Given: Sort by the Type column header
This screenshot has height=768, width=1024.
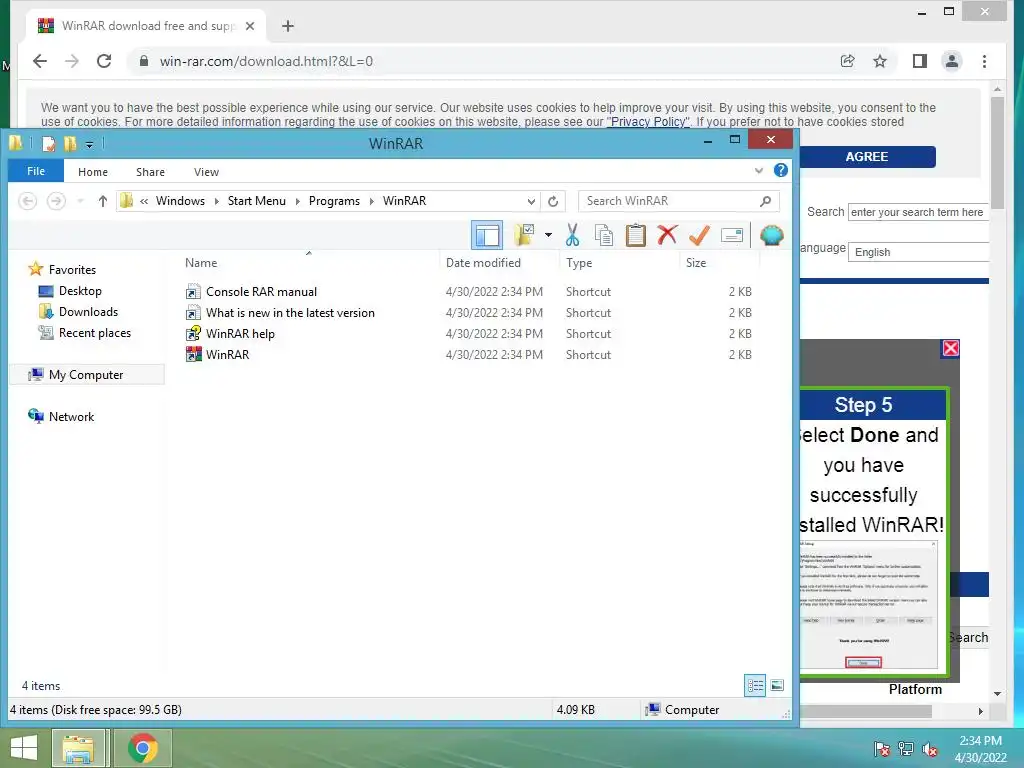Looking at the screenshot, I should pos(579,263).
